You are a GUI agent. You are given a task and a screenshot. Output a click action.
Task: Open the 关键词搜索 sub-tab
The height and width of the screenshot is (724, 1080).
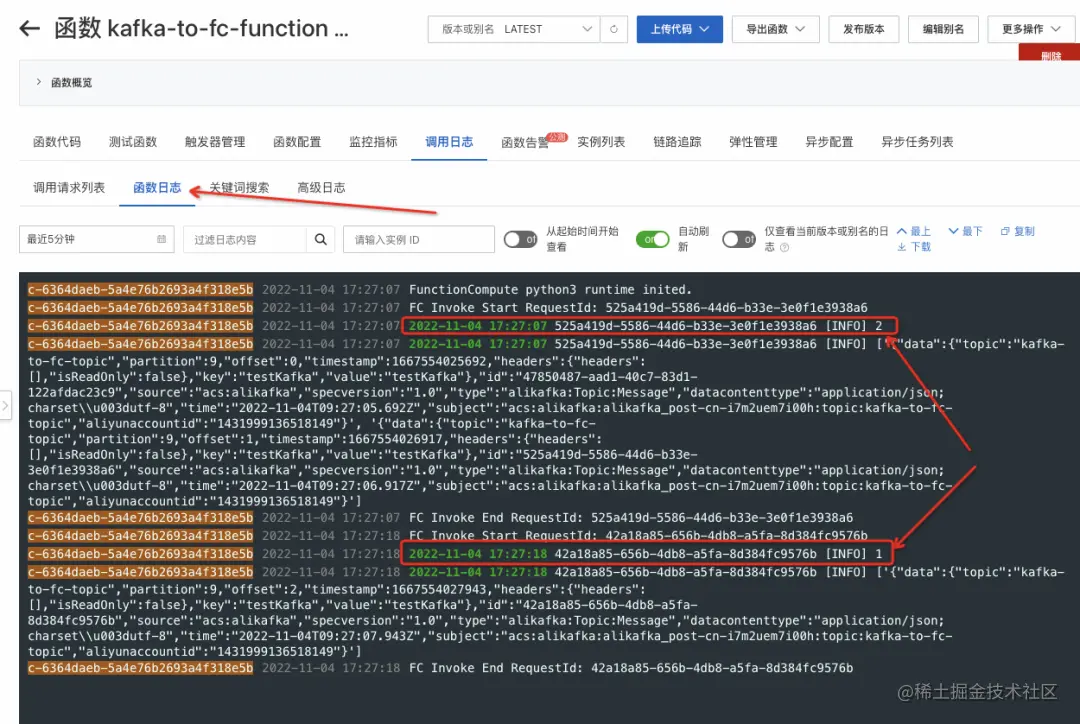[x=239, y=187]
